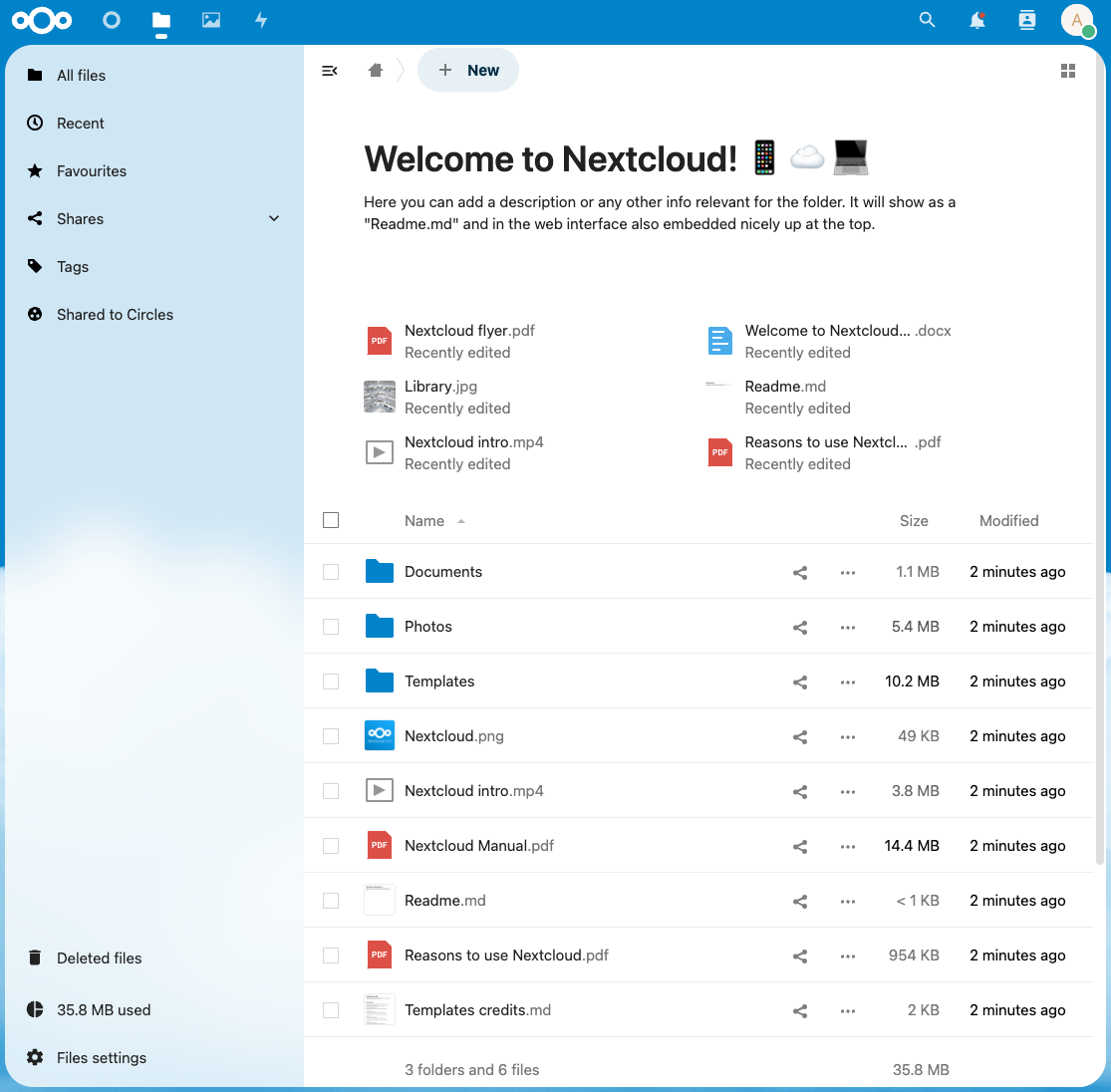Image resolution: width=1111 pixels, height=1092 pixels.
Task: View the 35.8 MB storage usage indicator
Action: (104, 1009)
